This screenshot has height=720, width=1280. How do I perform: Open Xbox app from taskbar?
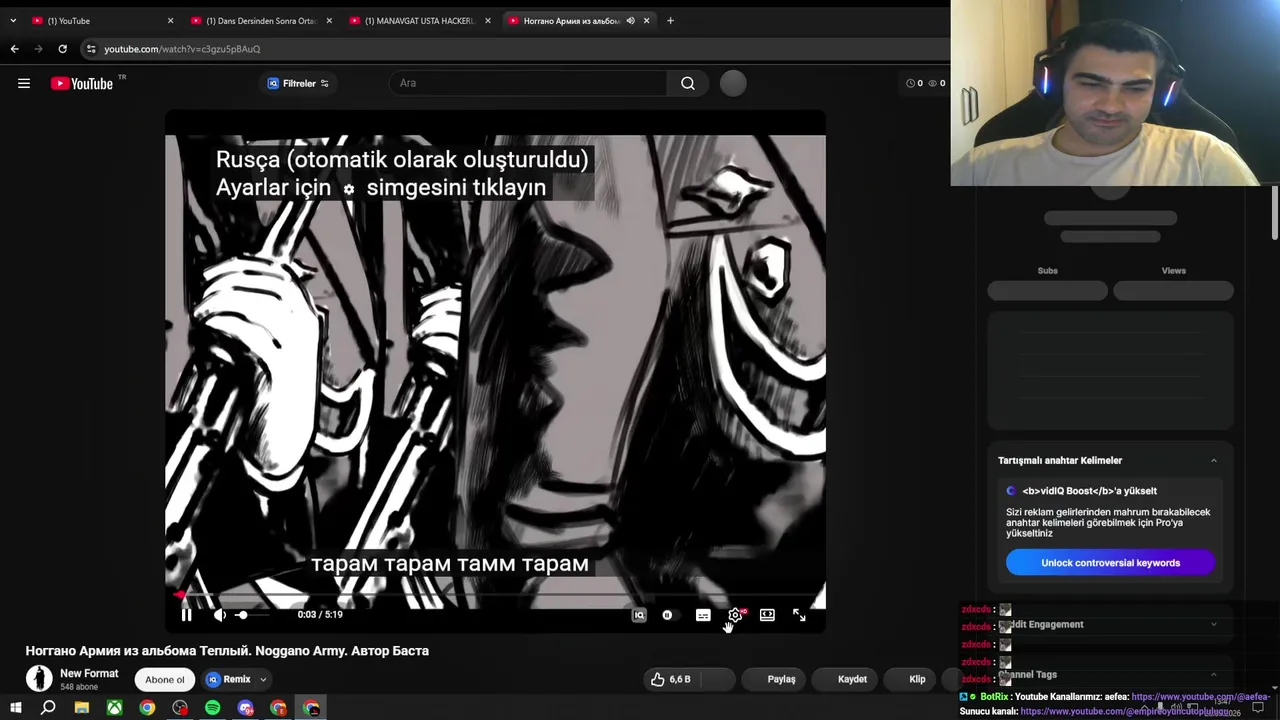115,708
